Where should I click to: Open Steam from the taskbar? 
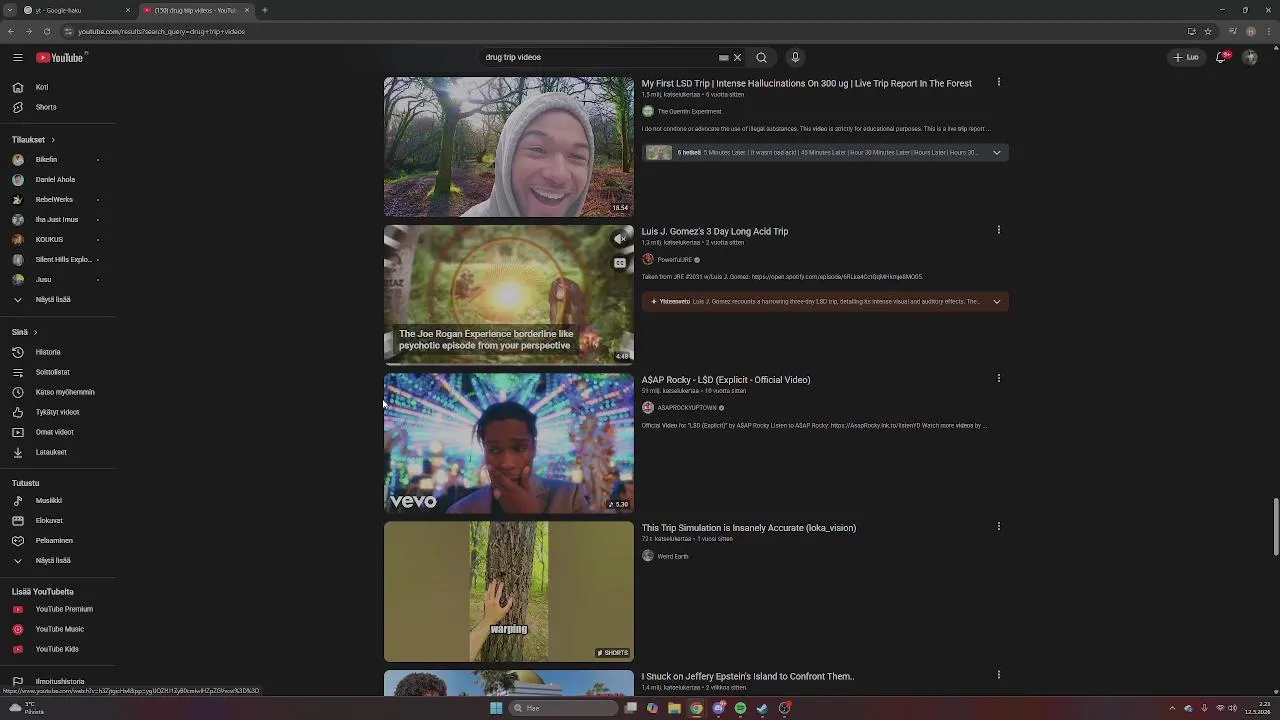click(762, 708)
